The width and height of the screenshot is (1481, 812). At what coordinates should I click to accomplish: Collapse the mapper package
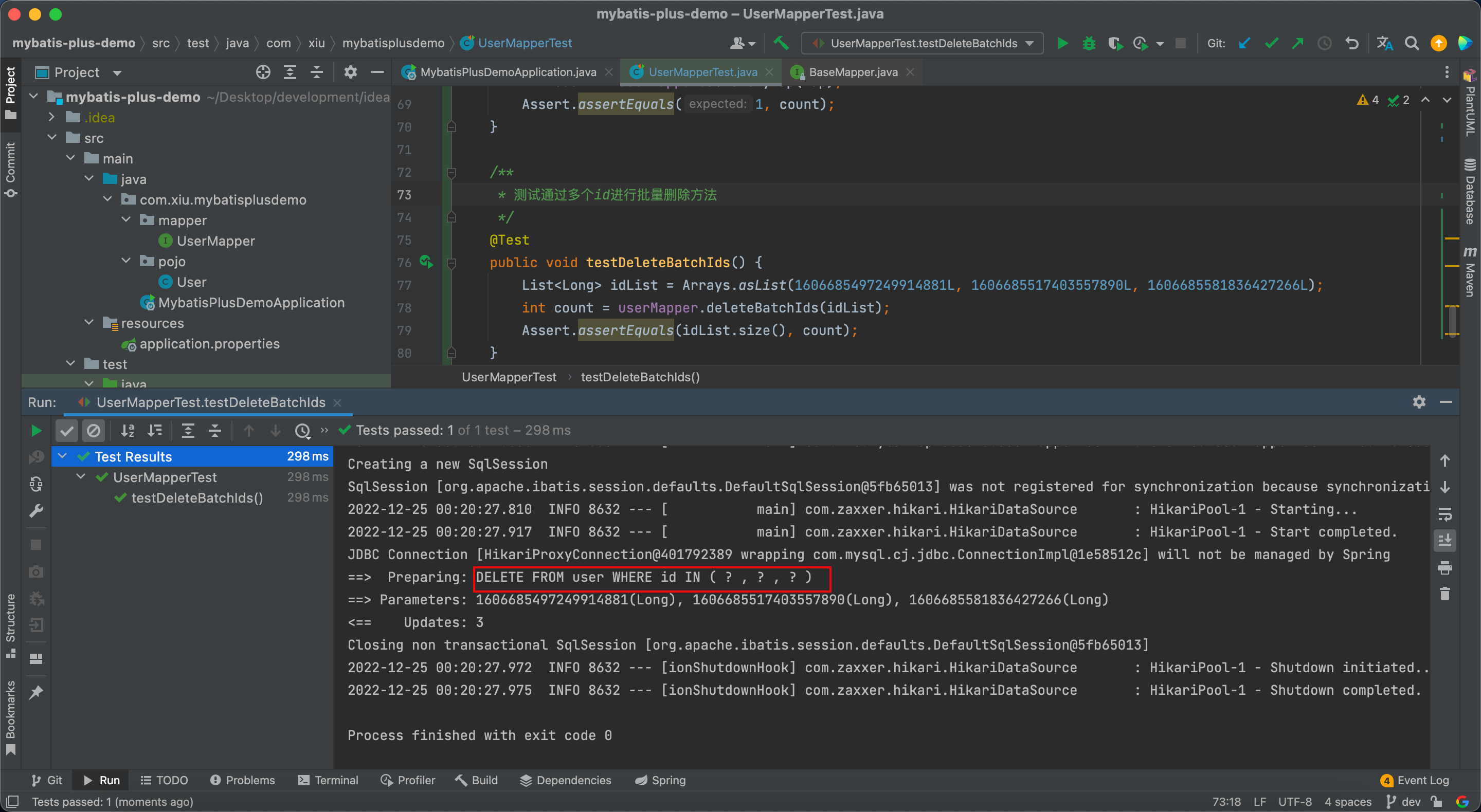[x=127, y=220]
